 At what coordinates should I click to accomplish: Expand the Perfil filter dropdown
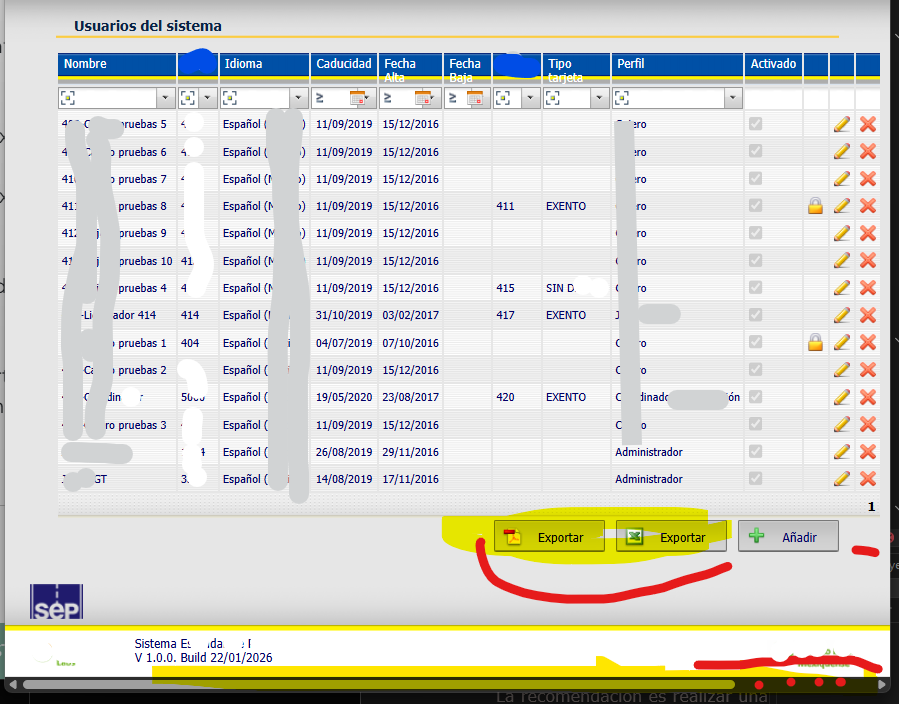coord(733,98)
